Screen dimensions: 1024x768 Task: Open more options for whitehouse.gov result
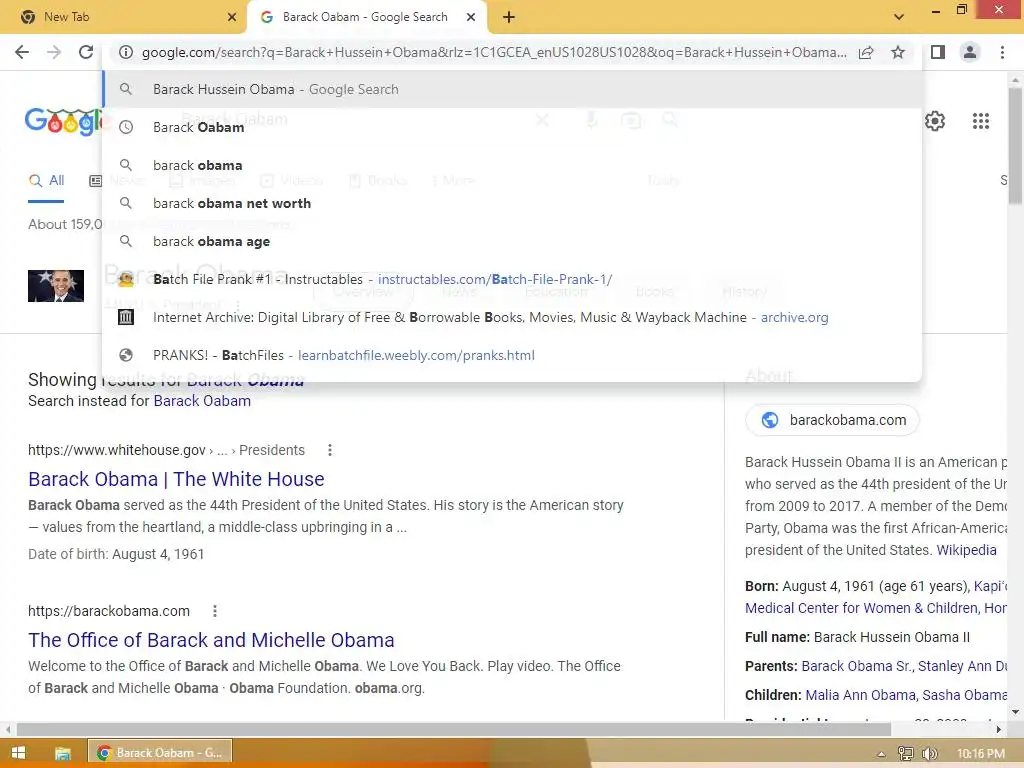click(330, 450)
